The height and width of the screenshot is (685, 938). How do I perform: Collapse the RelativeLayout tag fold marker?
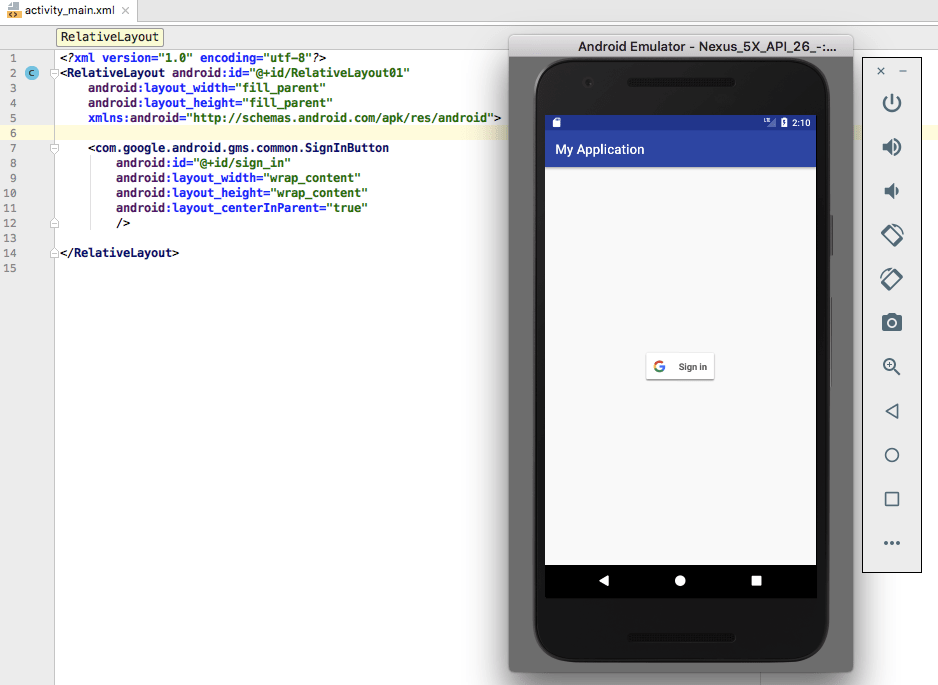pos(54,74)
